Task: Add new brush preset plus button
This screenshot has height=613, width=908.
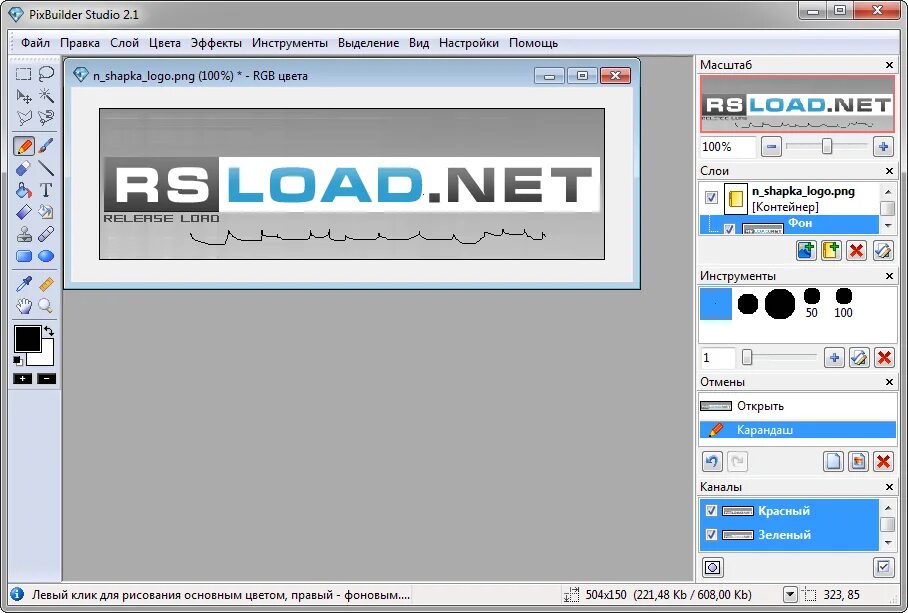Action: (834, 358)
